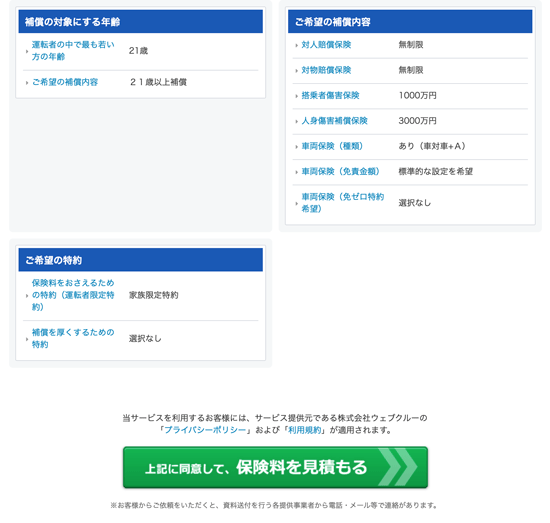
Task: Open the 対物賠償保険 link
Action: point(326,70)
